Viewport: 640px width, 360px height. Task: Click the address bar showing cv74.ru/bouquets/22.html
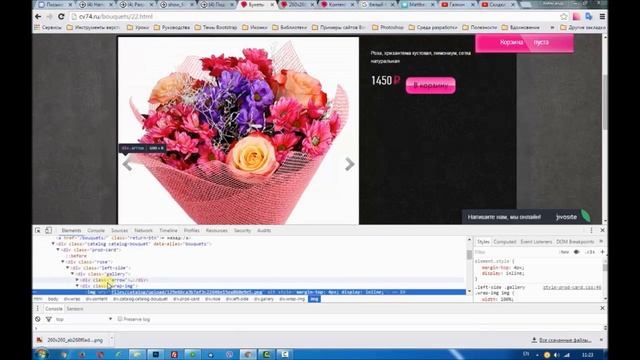click(x=314, y=17)
